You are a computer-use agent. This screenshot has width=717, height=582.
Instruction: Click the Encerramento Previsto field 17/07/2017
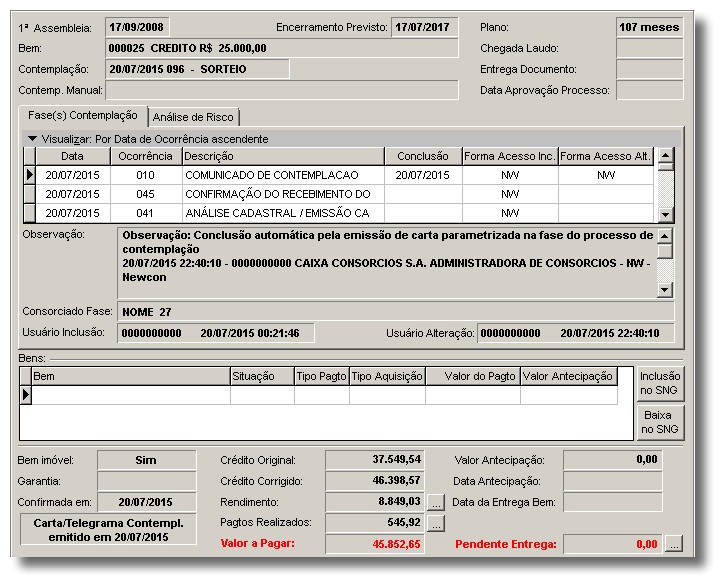(x=424, y=27)
